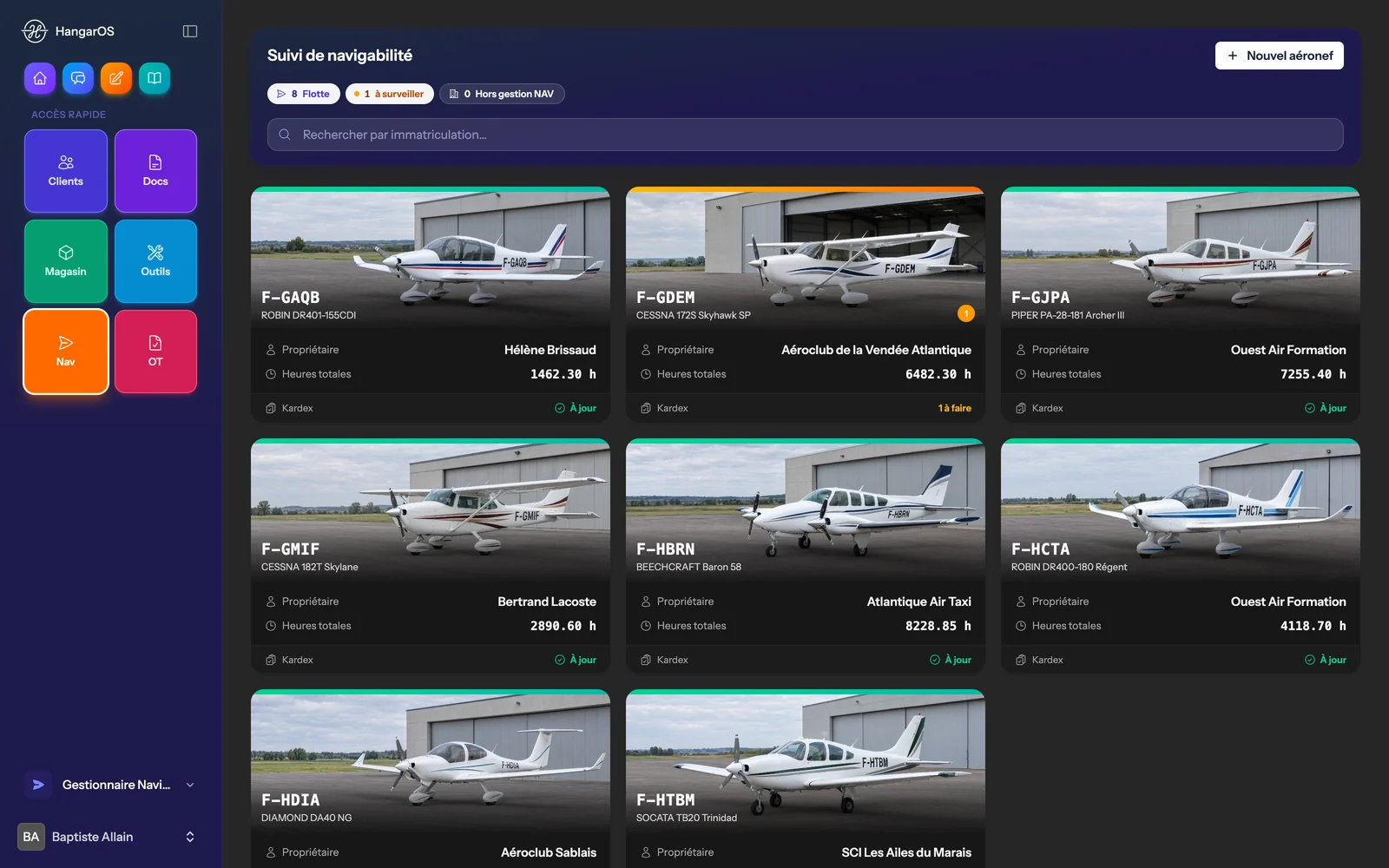Click the Propriétaire person icon on F-GJPA

pos(1021,350)
